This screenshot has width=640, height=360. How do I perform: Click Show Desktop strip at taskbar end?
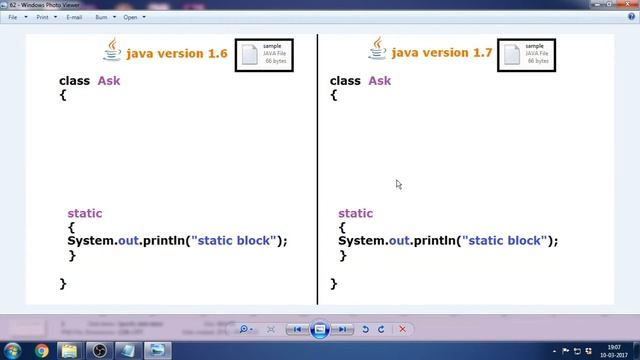(x=637, y=351)
